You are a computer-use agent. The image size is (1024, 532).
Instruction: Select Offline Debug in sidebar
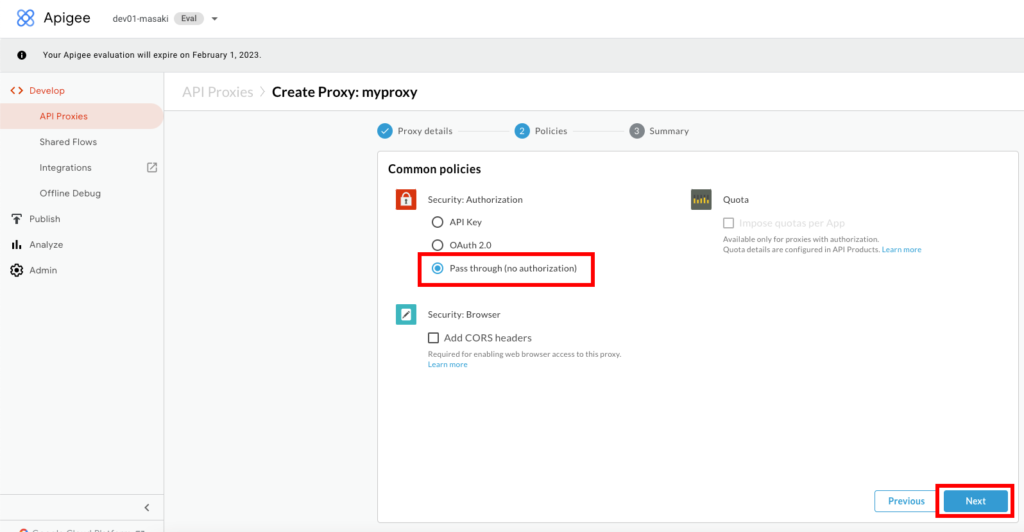point(70,193)
